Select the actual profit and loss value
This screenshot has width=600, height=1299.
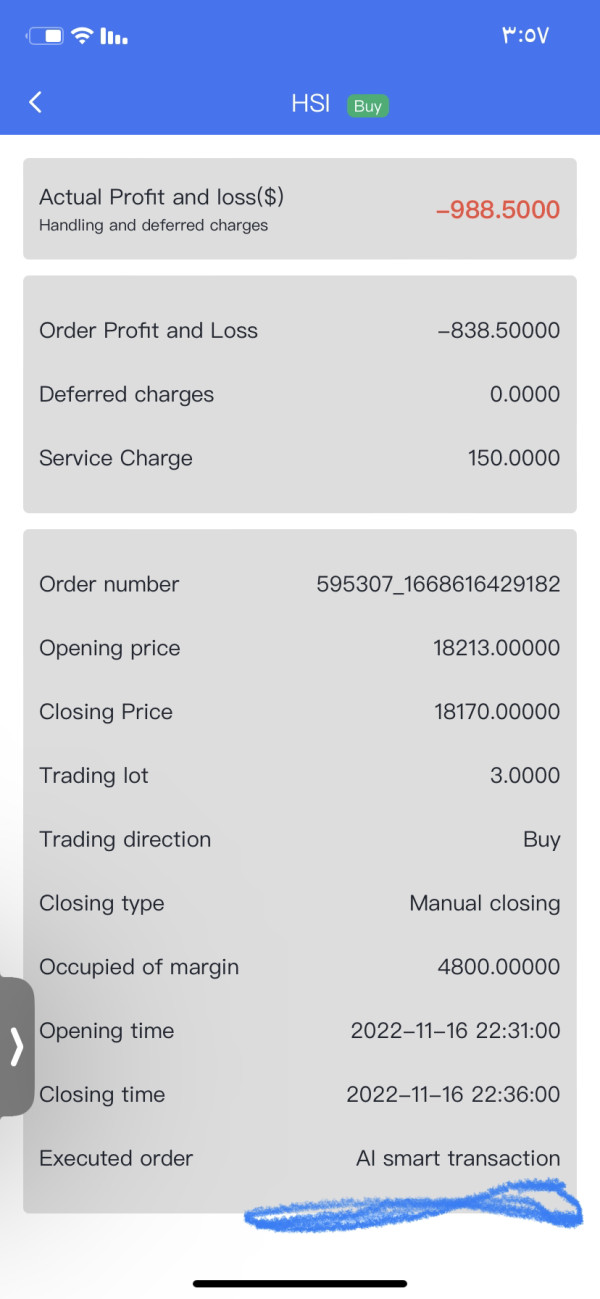click(498, 210)
